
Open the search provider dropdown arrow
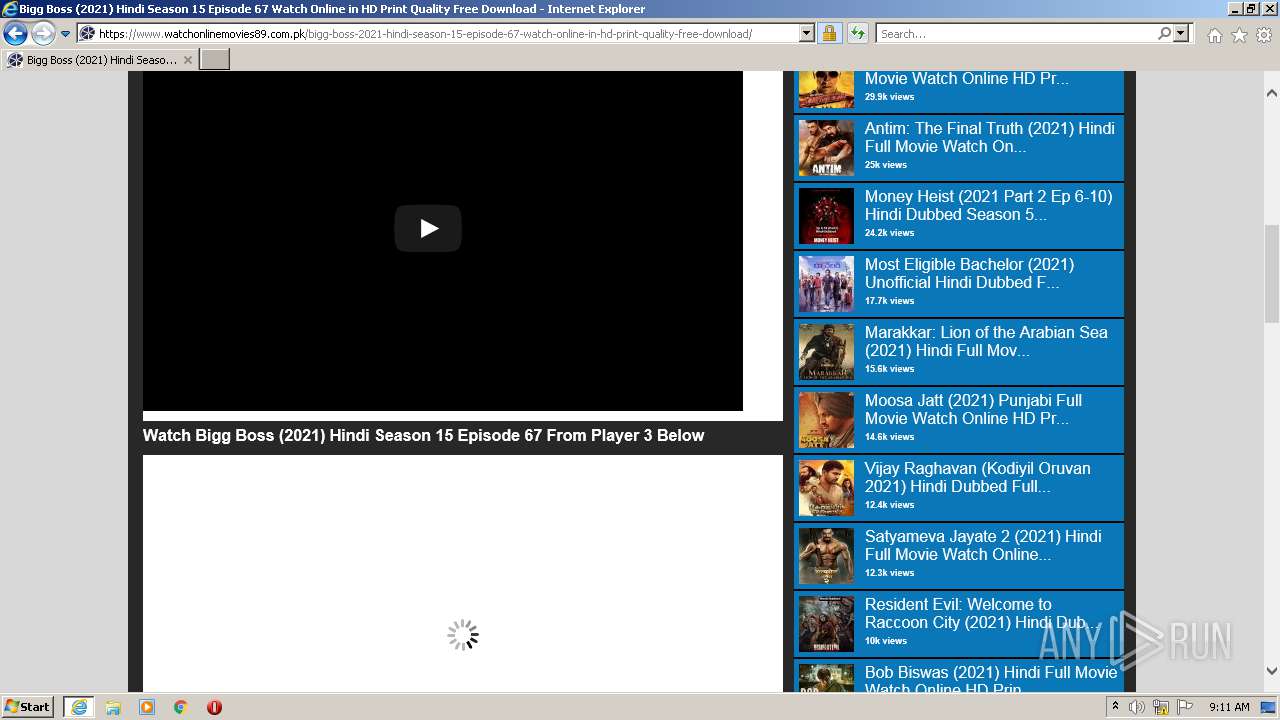point(1181,34)
